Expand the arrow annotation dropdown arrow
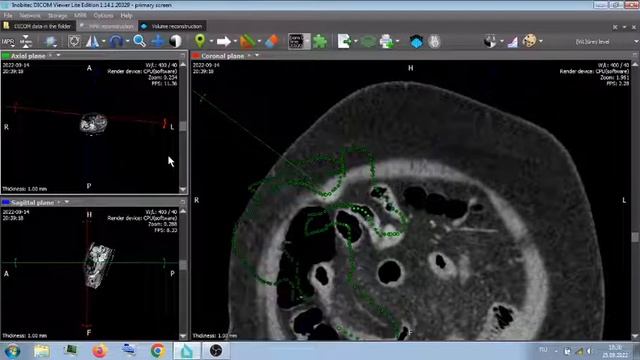 pyautogui.click(x=235, y=41)
